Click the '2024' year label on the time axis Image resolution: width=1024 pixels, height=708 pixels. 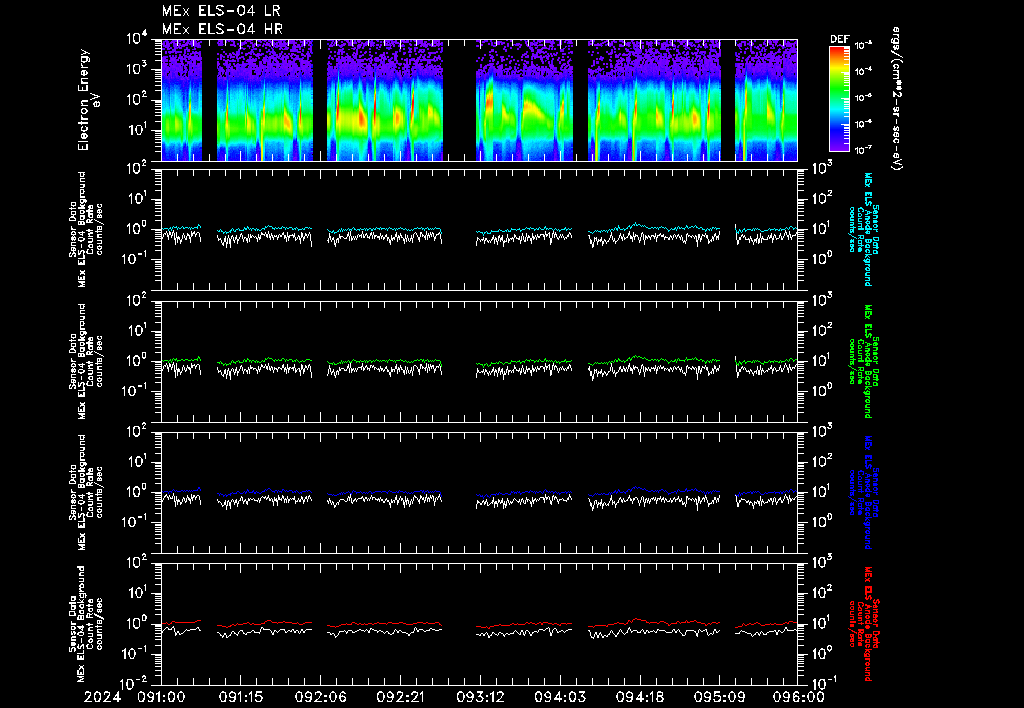click(103, 697)
